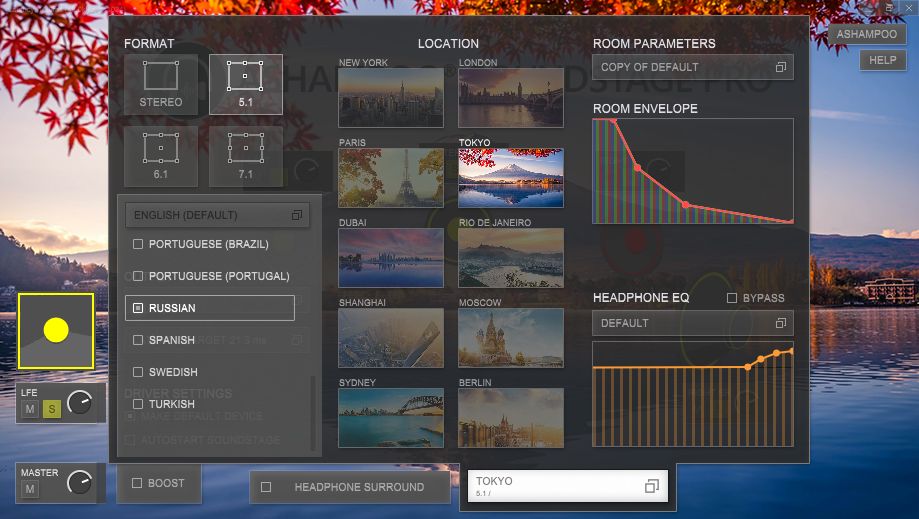Switch to 7.1 speaker layout

(x=246, y=156)
